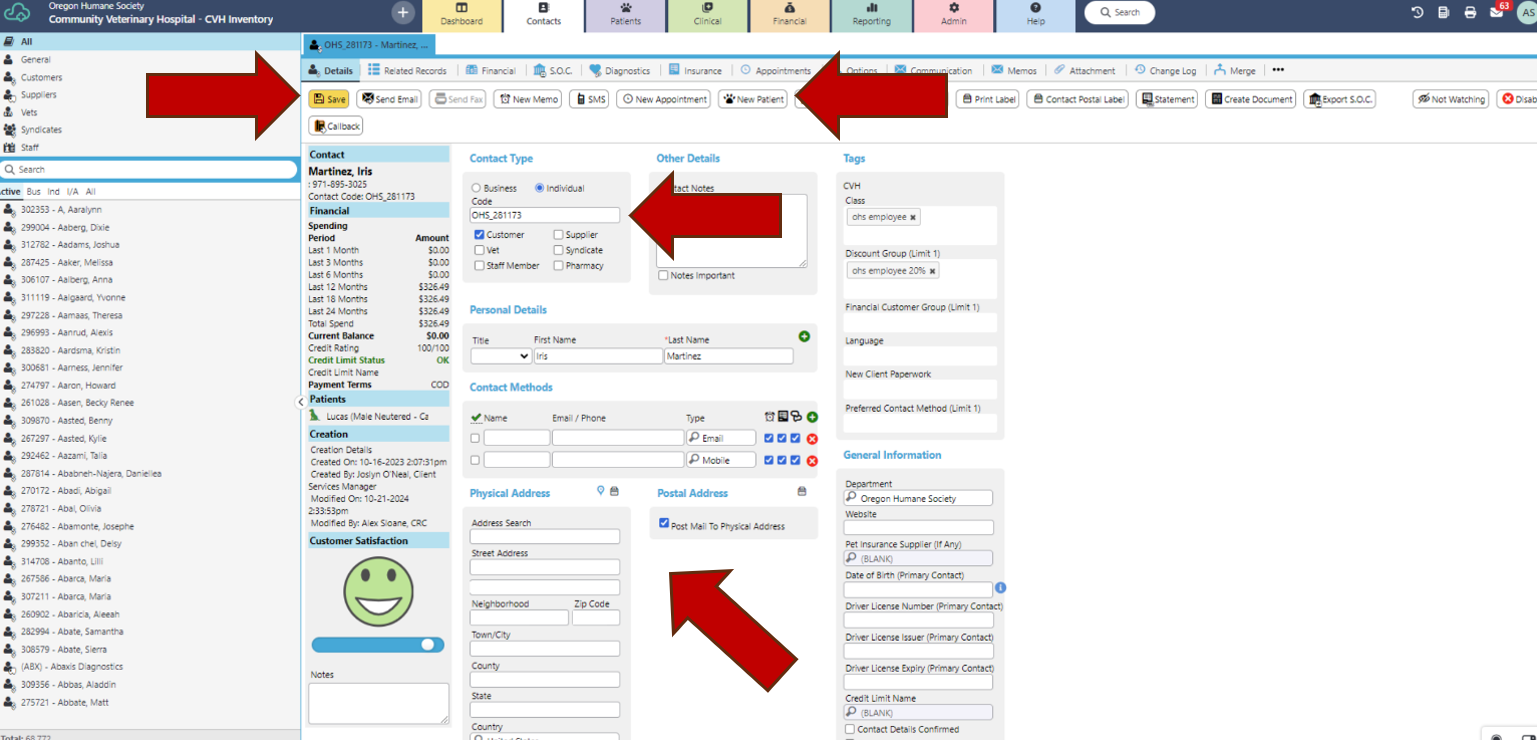Image resolution: width=1537 pixels, height=740 pixels.
Task: Click the green smiley satisfaction face
Action: (379, 591)
